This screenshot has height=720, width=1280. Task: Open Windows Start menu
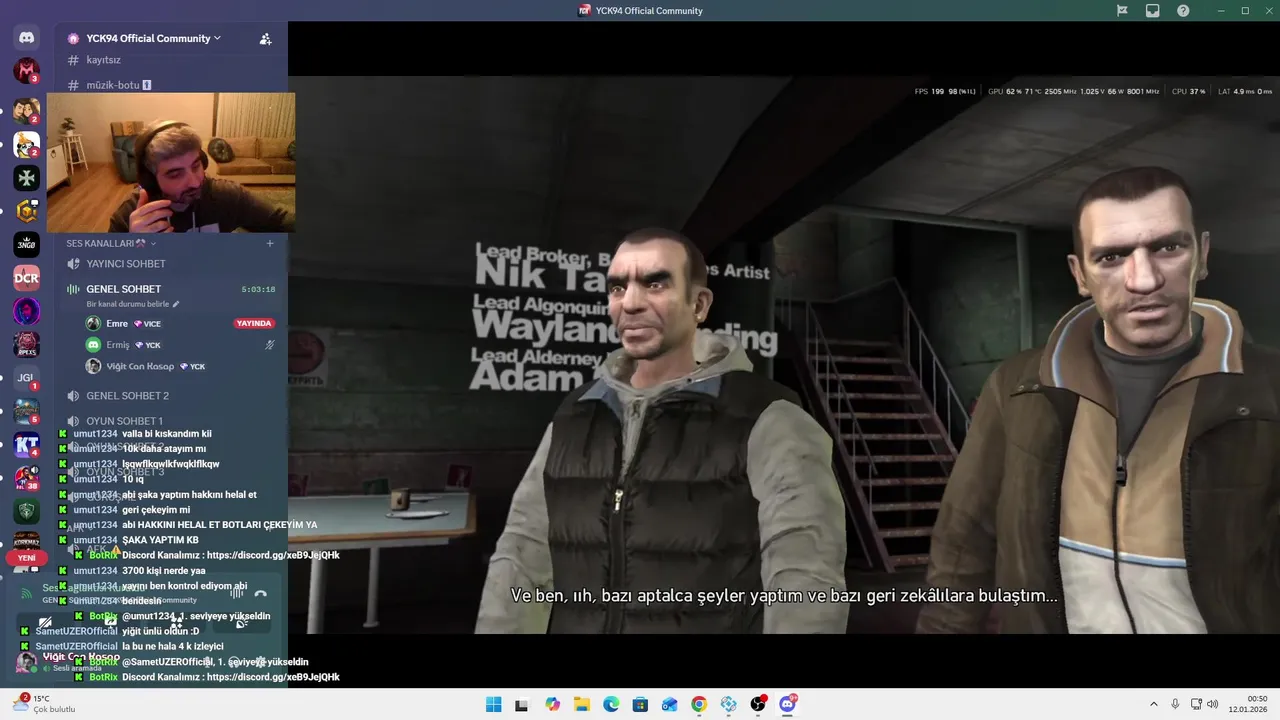click(x=493, y=704)
